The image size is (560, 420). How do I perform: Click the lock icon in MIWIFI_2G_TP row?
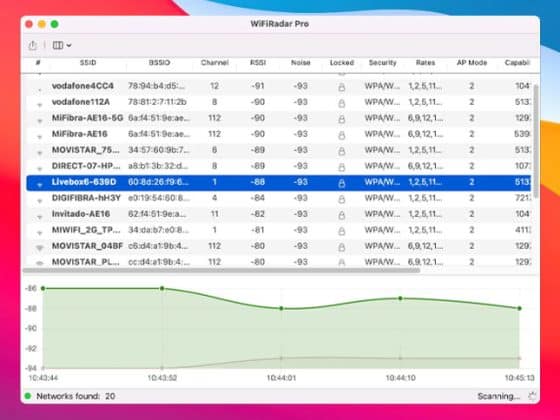341,231
